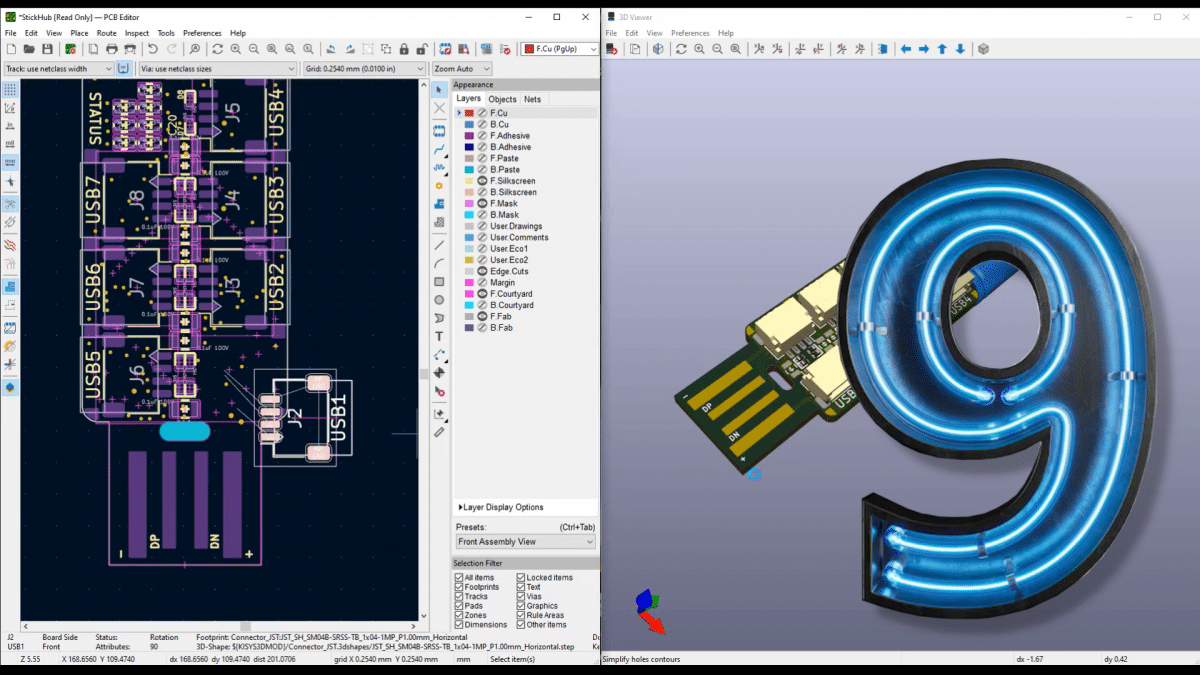
Task: Click Redraw icon in 3D Viewer toolbar
Action: tap(680, 49)
